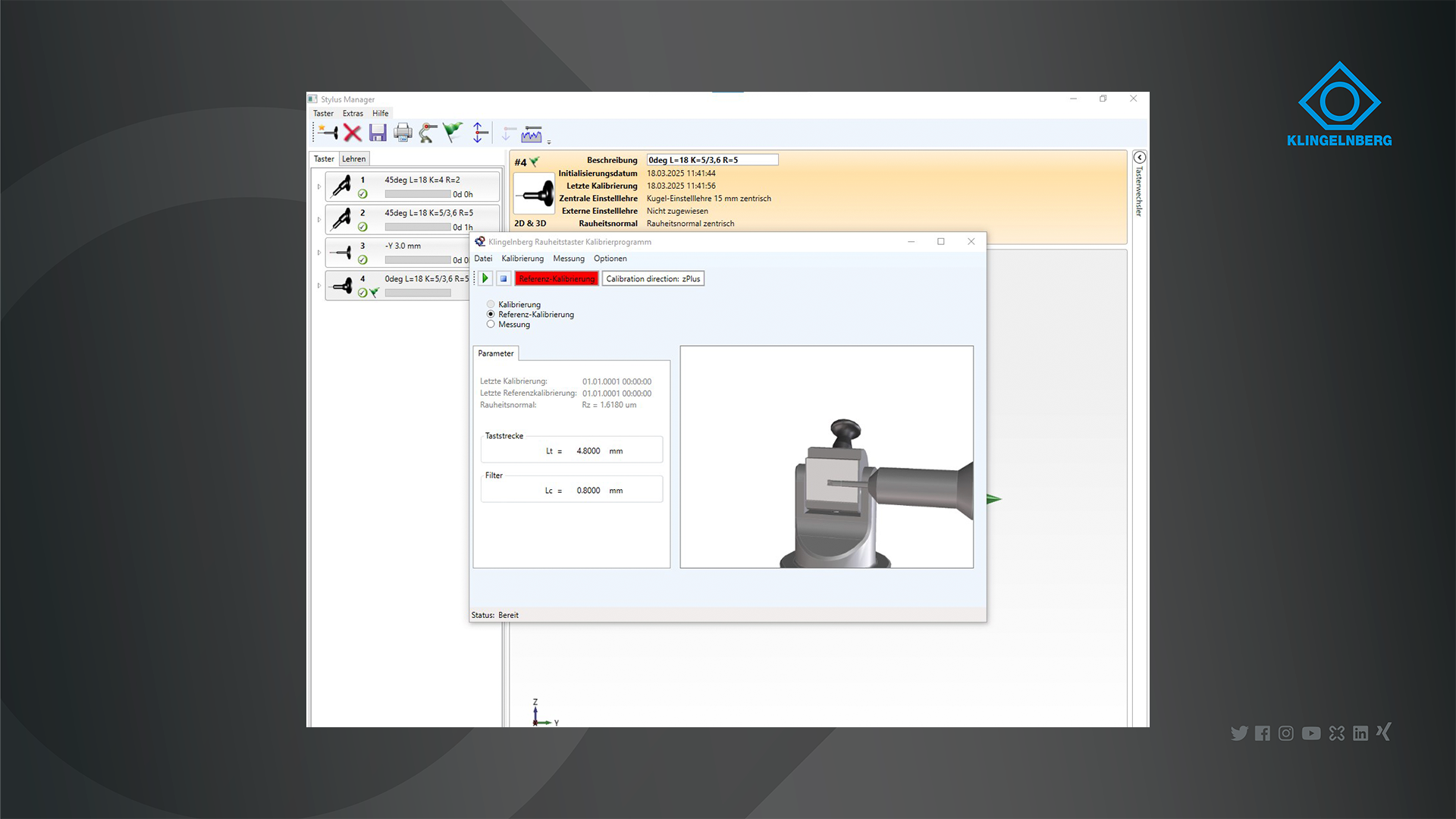Click the red Referenz-Kalibrierung toolbar button

[x=557, y=278]
